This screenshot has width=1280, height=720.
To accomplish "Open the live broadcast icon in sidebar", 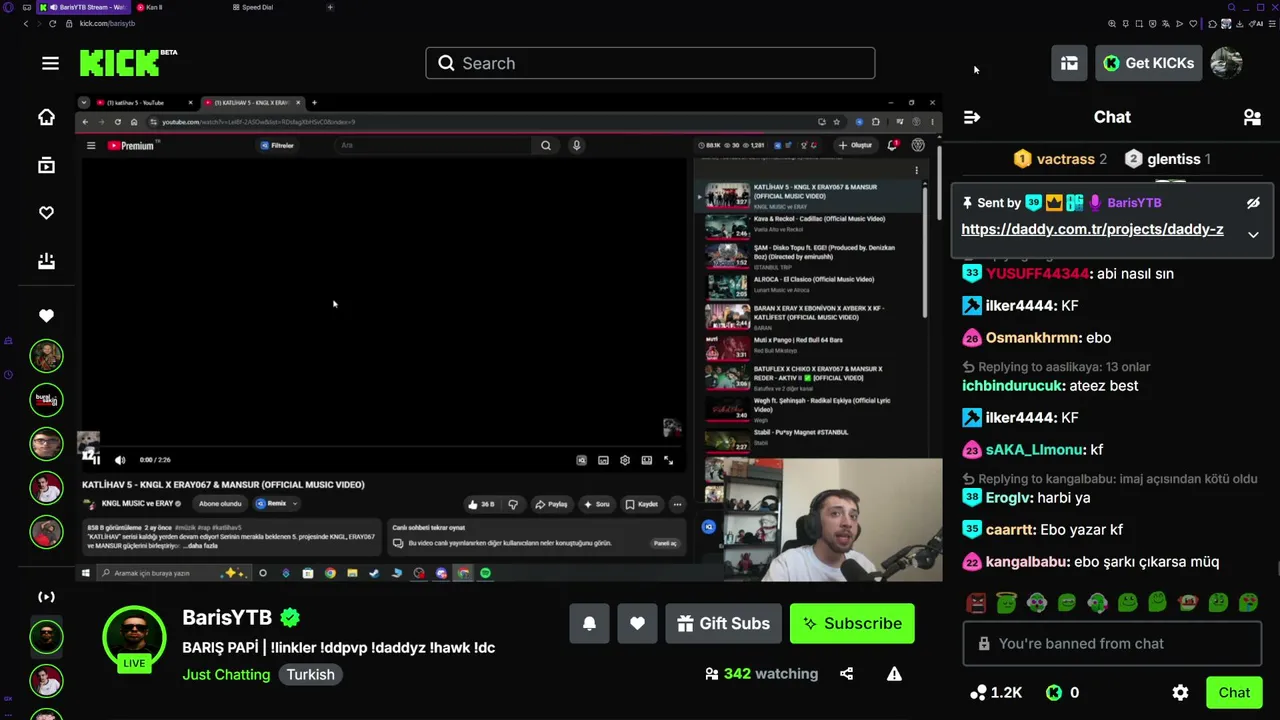I will click(46, 597).
